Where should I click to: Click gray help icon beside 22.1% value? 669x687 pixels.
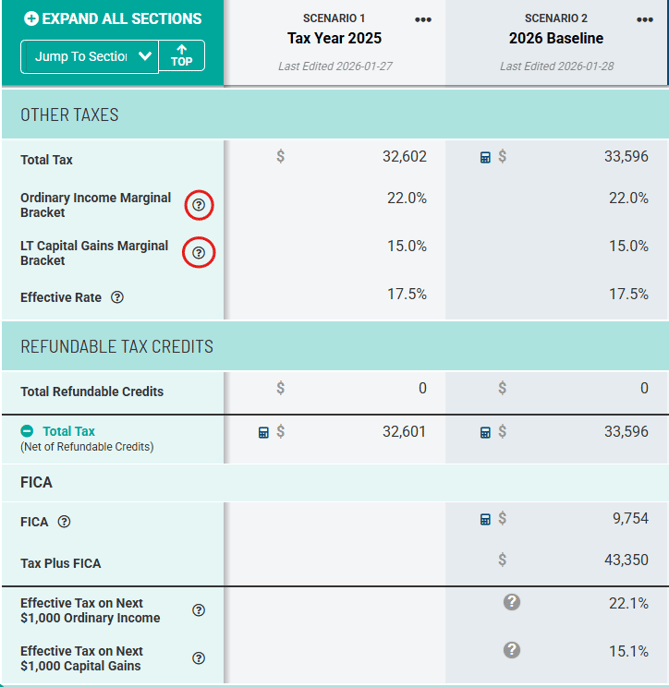pos(511,602)
